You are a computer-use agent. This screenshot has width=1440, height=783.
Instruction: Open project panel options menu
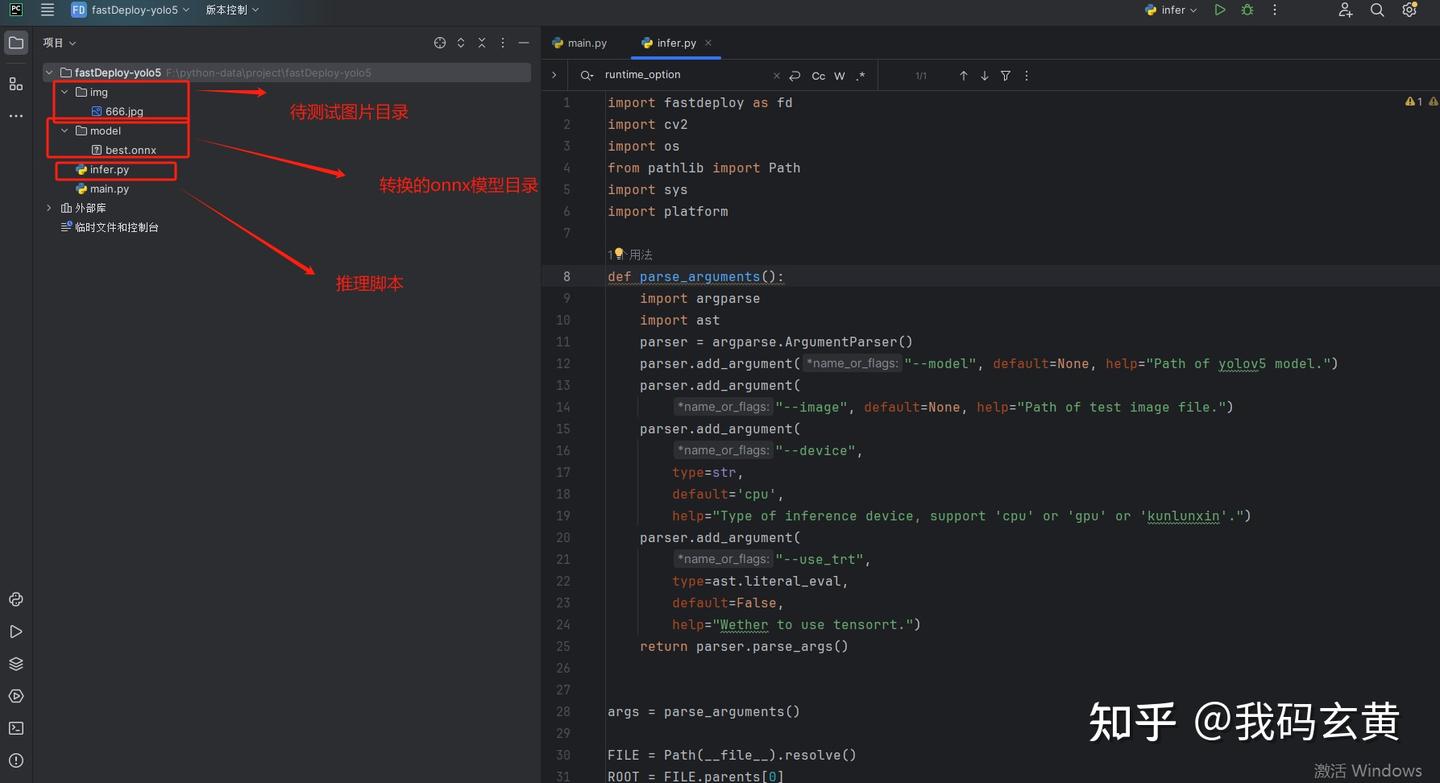(502, 43)
